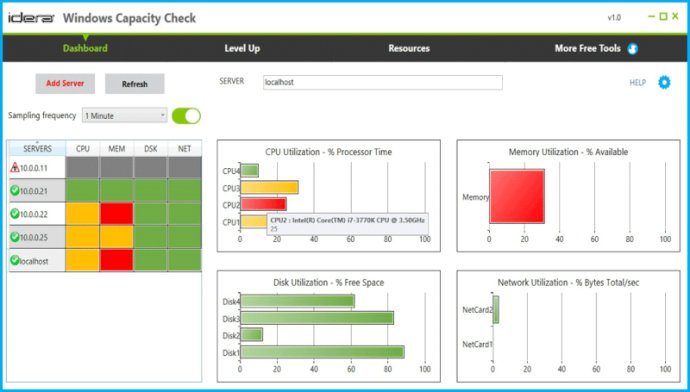
Task: Open the More Free Tools tab
Action: [587, 48]
